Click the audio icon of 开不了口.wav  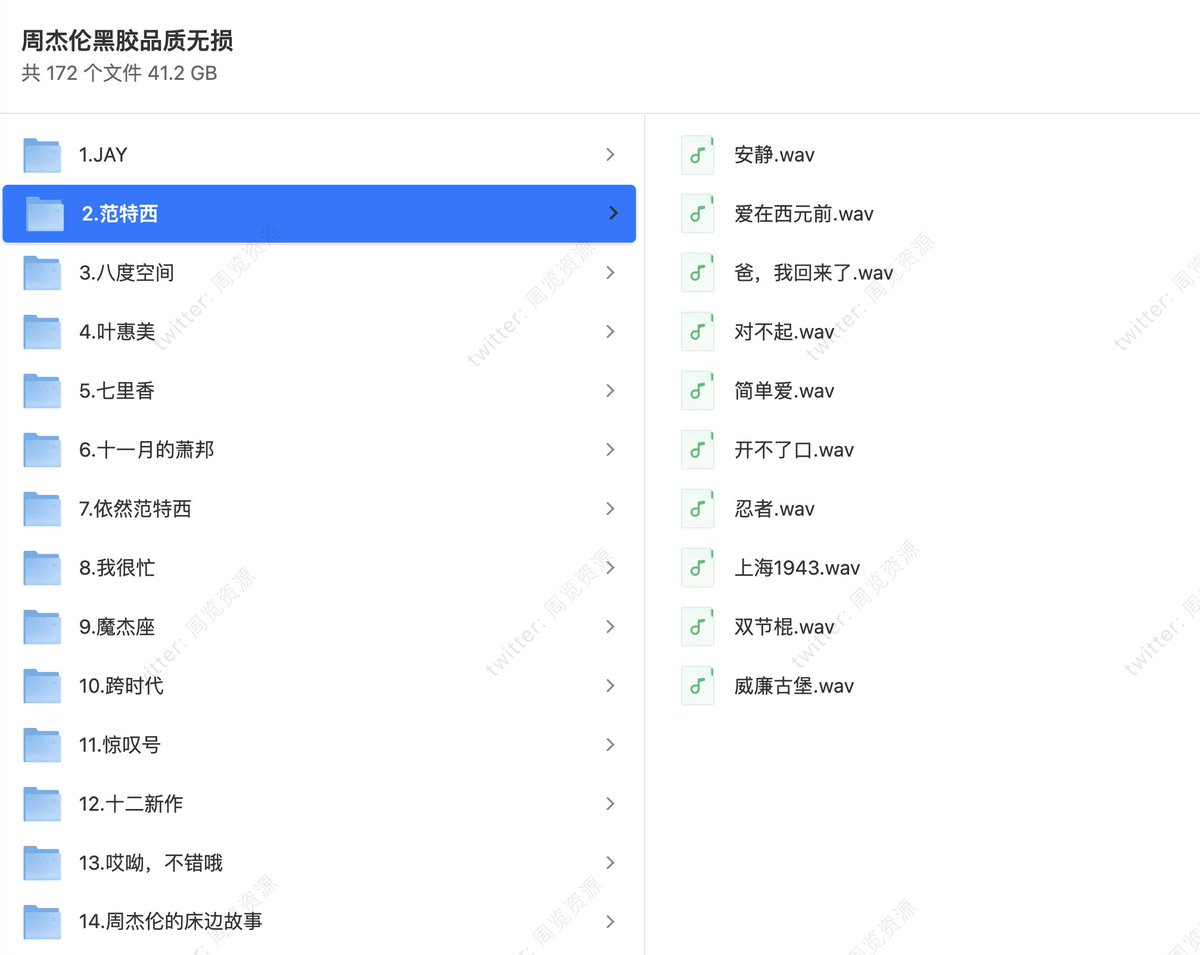click(698, 450)
